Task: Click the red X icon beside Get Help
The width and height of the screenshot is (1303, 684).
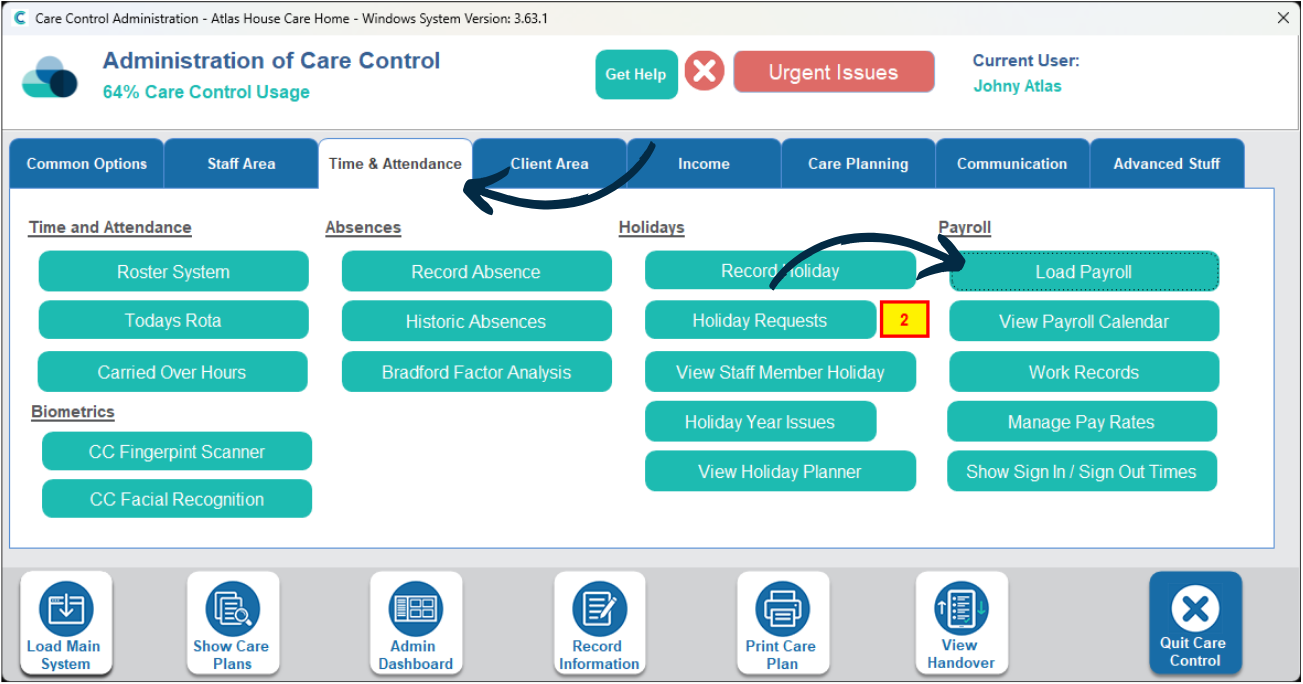Action: pos(705,72)
